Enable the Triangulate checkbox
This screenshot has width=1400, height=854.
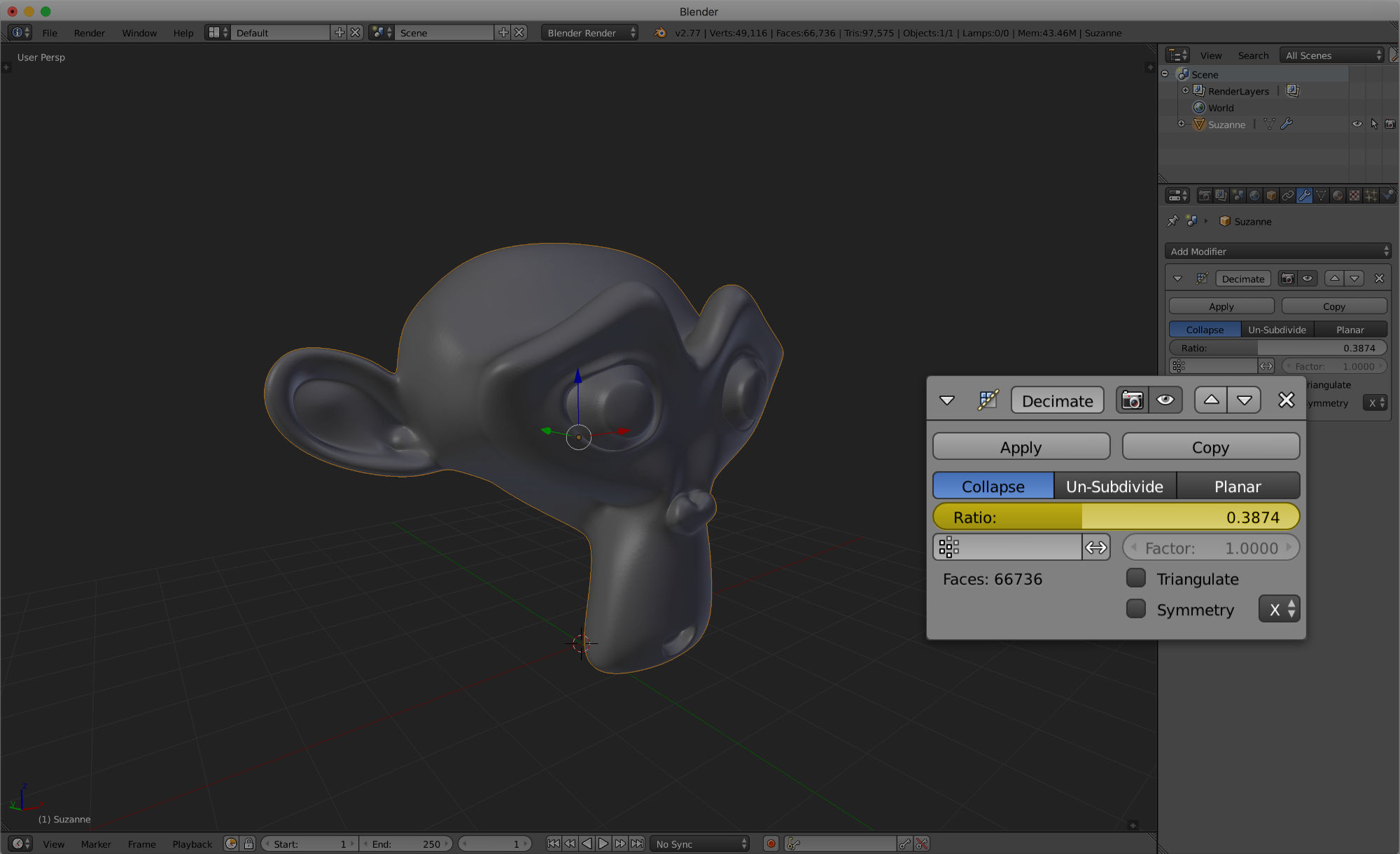click(1135, 577)
